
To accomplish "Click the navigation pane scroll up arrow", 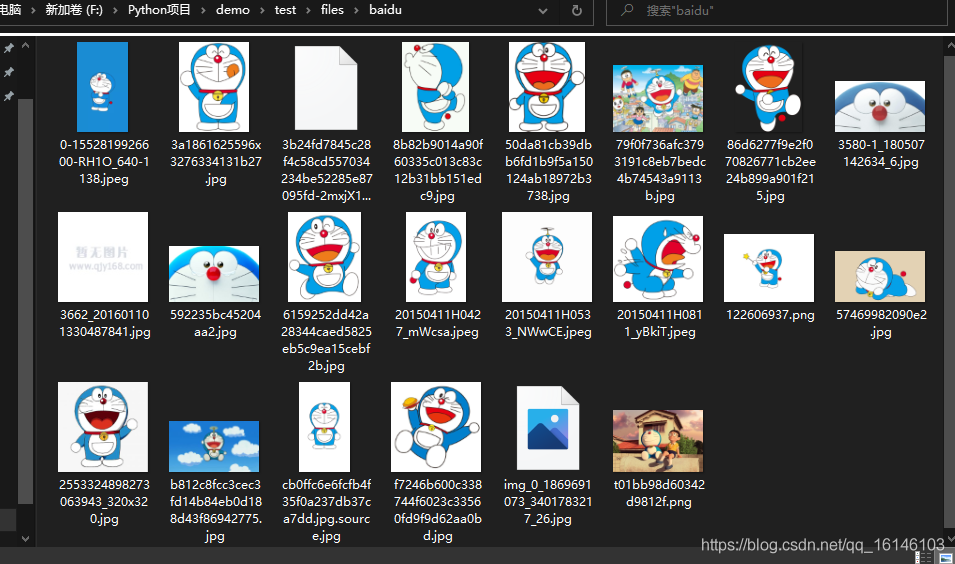I will click(26, 46).
